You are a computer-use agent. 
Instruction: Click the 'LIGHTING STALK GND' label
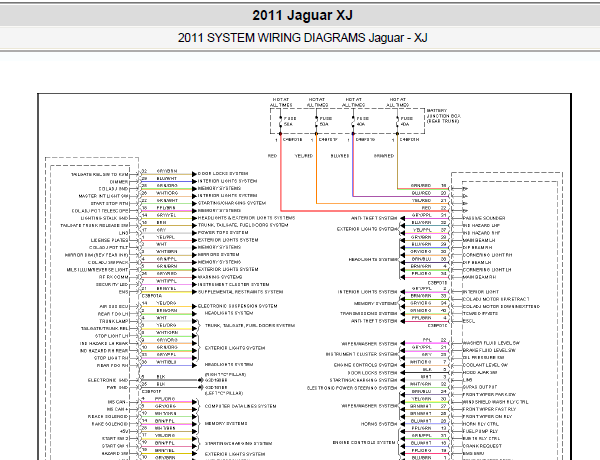click(104, 219)
